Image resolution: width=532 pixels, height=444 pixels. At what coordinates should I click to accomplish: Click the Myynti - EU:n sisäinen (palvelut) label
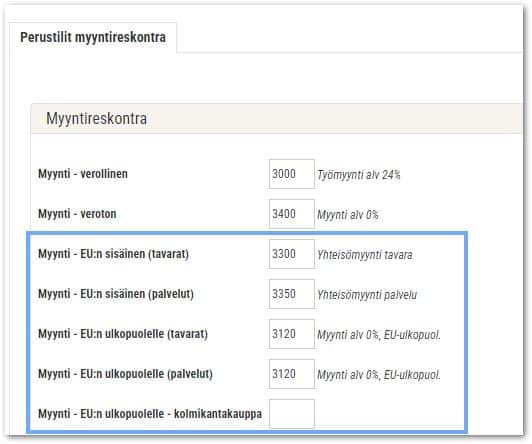(x=116, y=294)
